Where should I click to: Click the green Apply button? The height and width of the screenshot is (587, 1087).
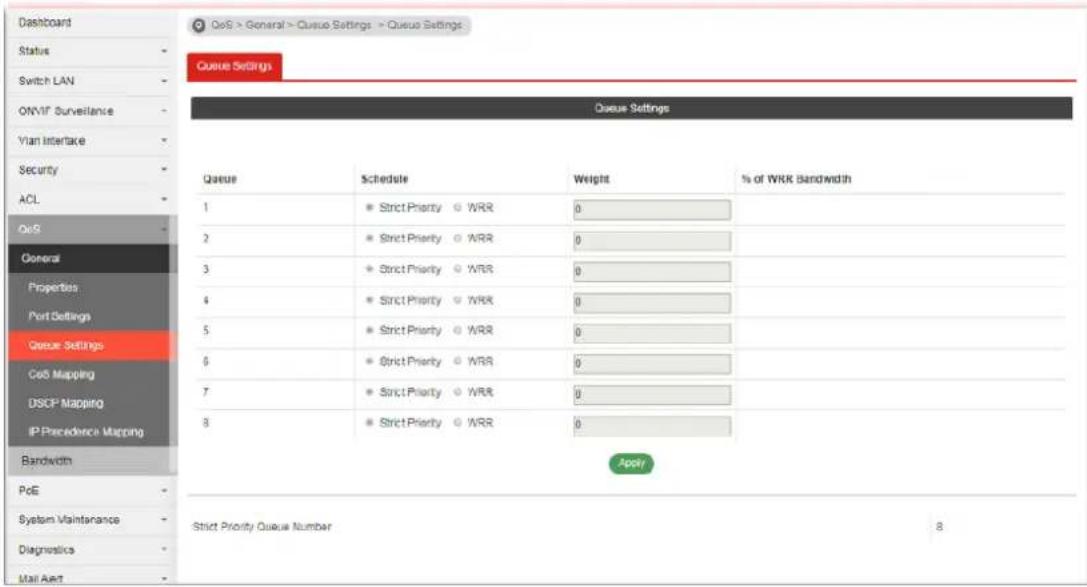point(631,464)
